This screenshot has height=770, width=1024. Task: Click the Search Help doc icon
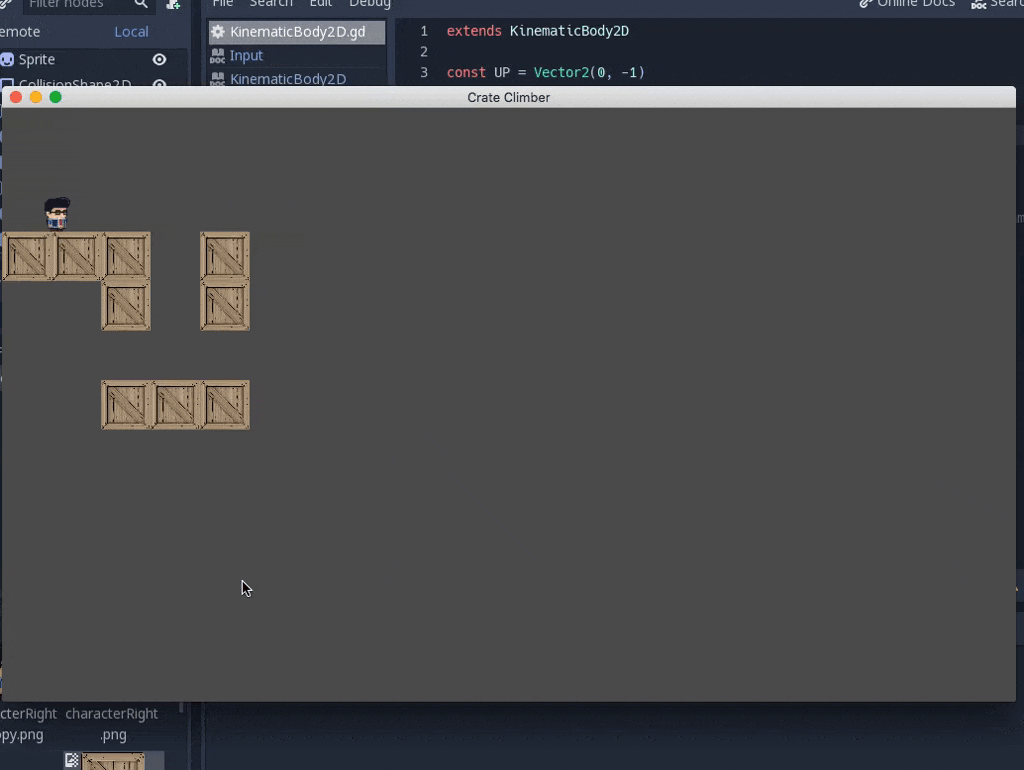click(x=979, y=4)
